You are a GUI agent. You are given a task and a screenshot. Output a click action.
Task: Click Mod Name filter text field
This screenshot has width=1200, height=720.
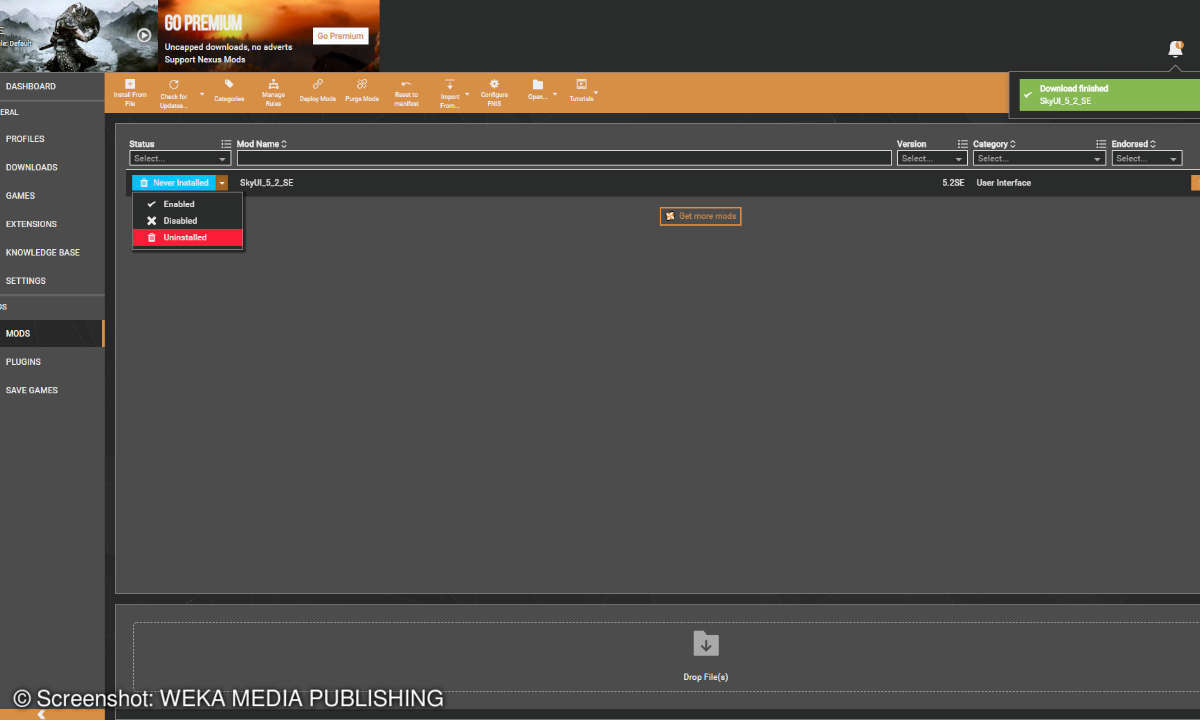click(x=564, y=158)
